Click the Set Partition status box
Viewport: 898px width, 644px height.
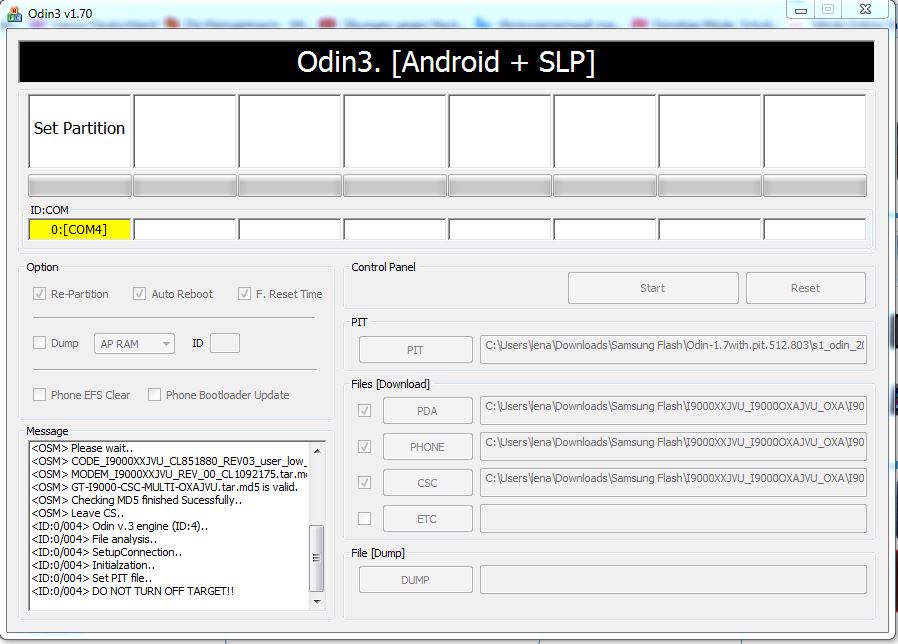(x=80, y=131)
